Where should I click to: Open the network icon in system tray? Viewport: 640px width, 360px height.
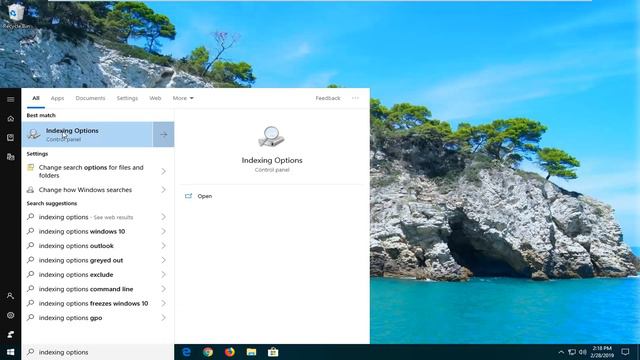coord(572,352)
